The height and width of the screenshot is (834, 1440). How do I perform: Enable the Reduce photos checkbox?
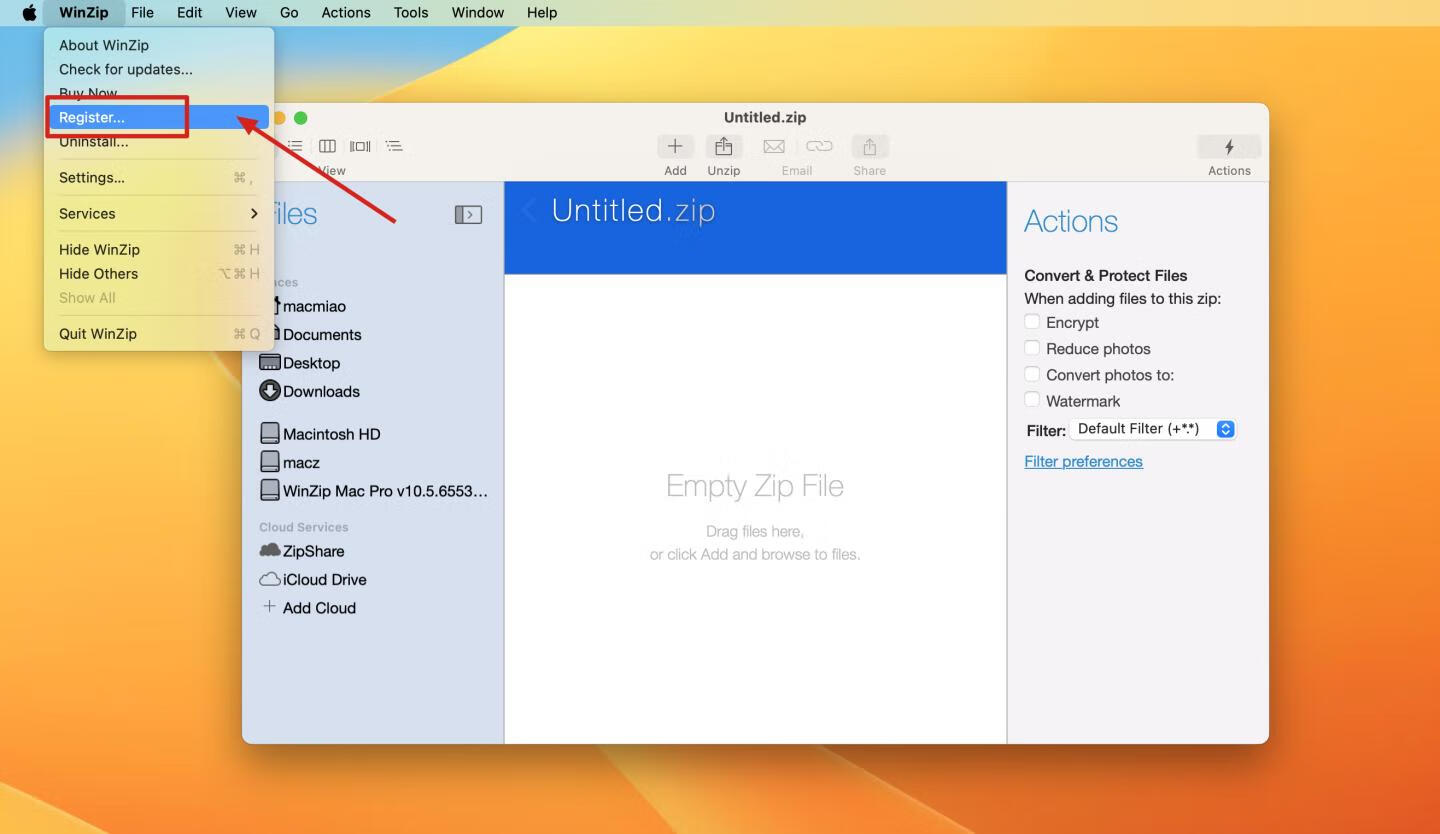point(1032,348)
